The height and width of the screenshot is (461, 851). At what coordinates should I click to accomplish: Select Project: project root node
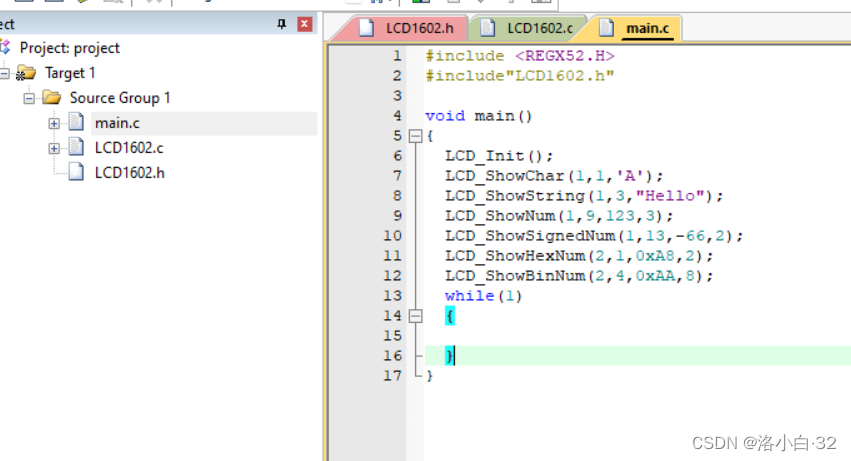click(69, 48)
